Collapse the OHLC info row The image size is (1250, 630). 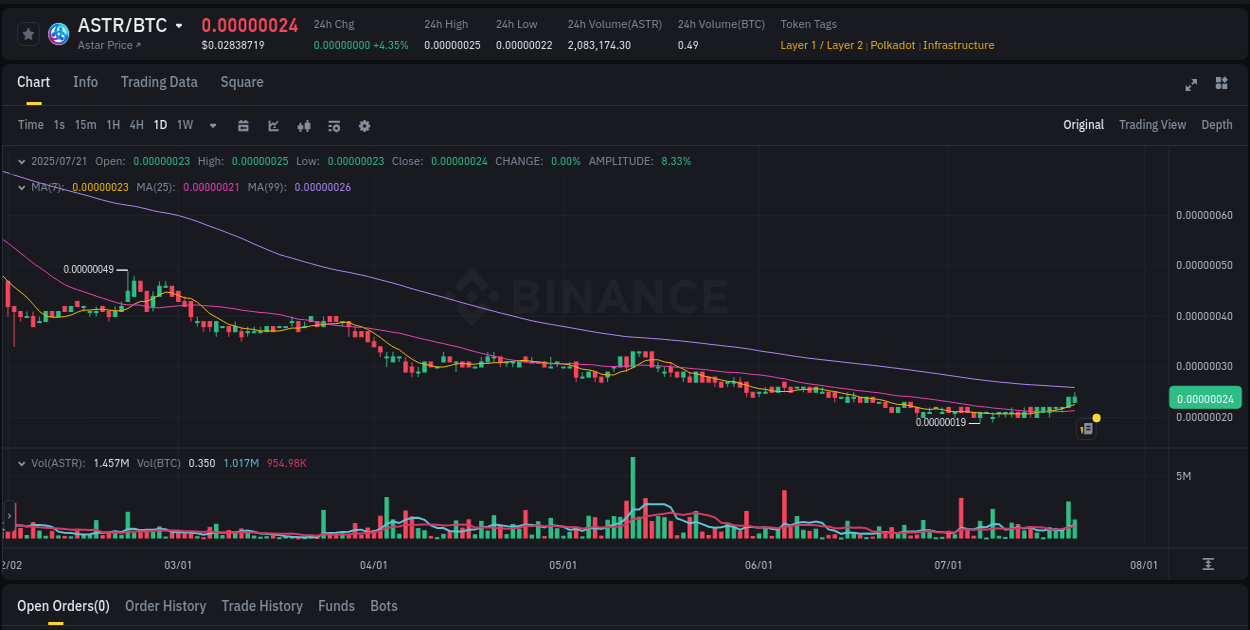(x=22, y=160)
